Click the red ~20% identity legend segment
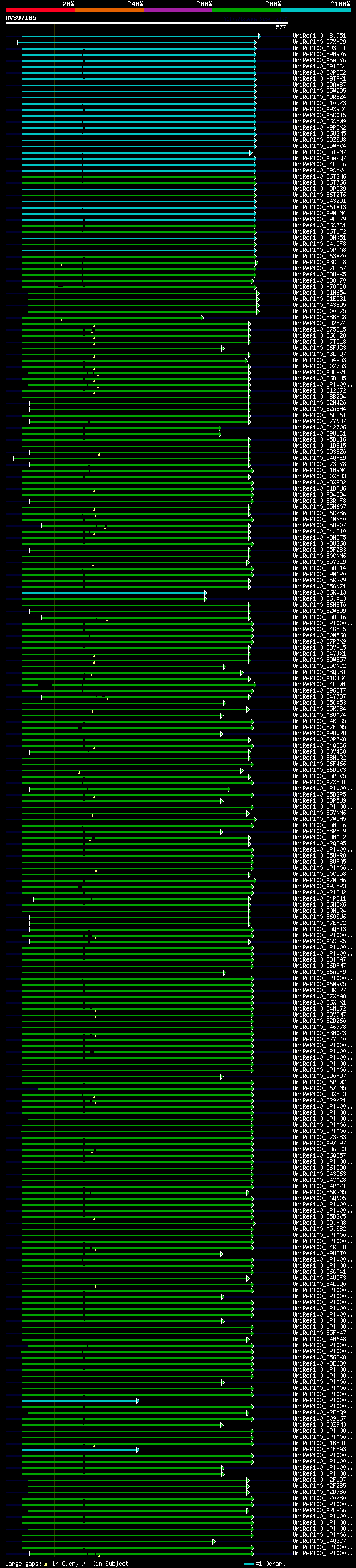The image size is (356, 1568). click(x=40, y=10)
